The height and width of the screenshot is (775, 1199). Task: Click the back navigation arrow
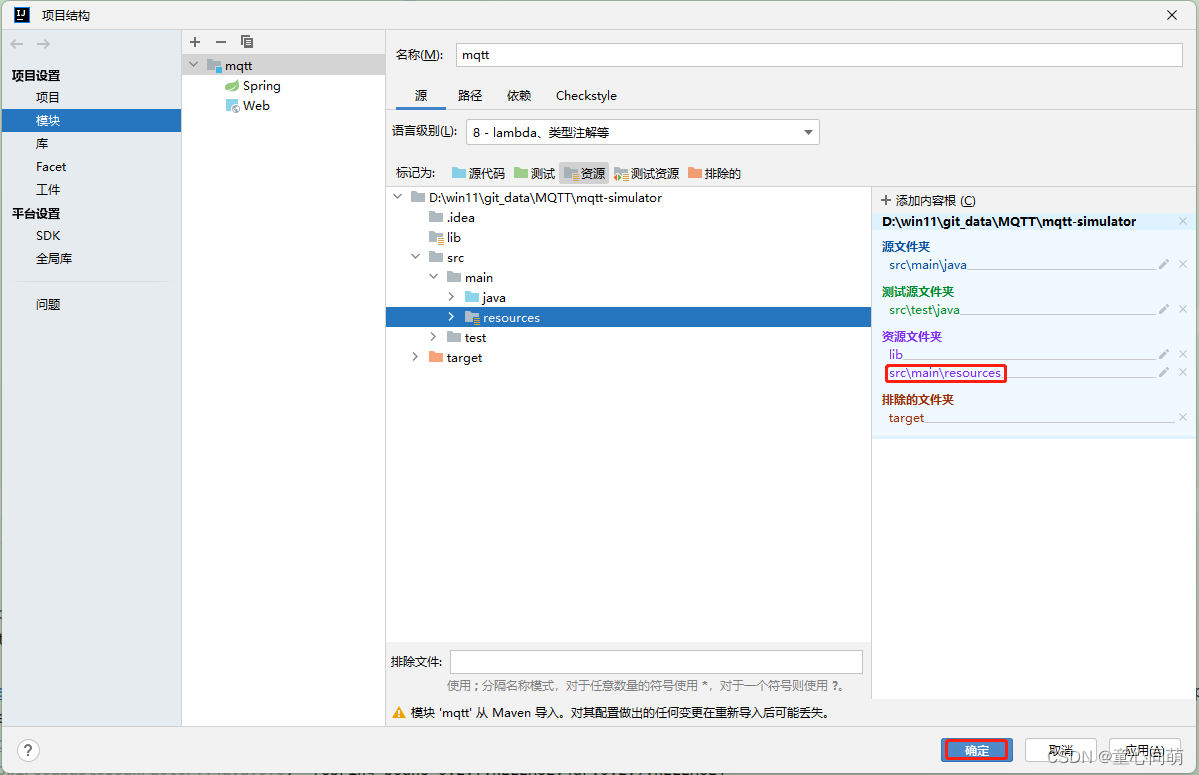15,43
